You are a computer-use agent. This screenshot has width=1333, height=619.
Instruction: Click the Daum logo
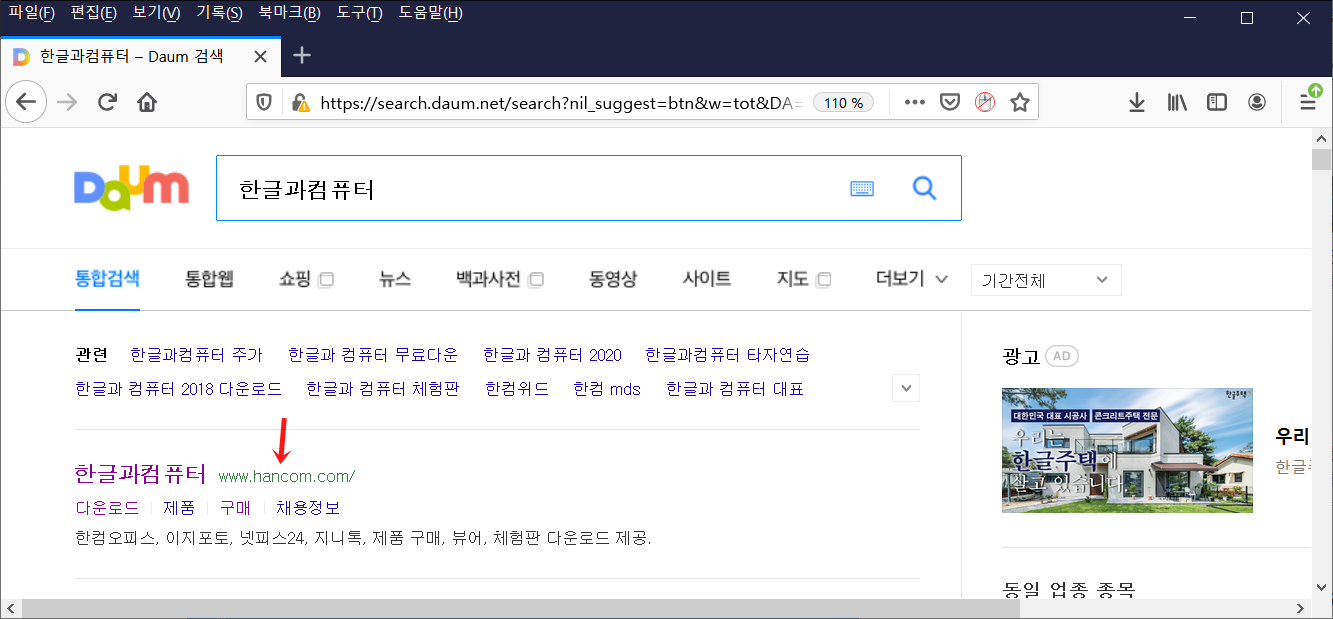click(131, 187)
